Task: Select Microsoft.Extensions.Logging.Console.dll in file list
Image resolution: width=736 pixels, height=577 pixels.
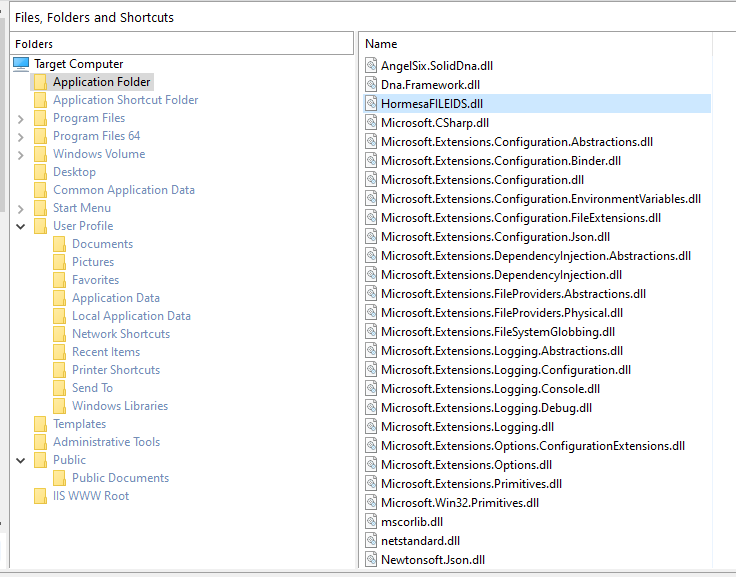Action: 490,389
